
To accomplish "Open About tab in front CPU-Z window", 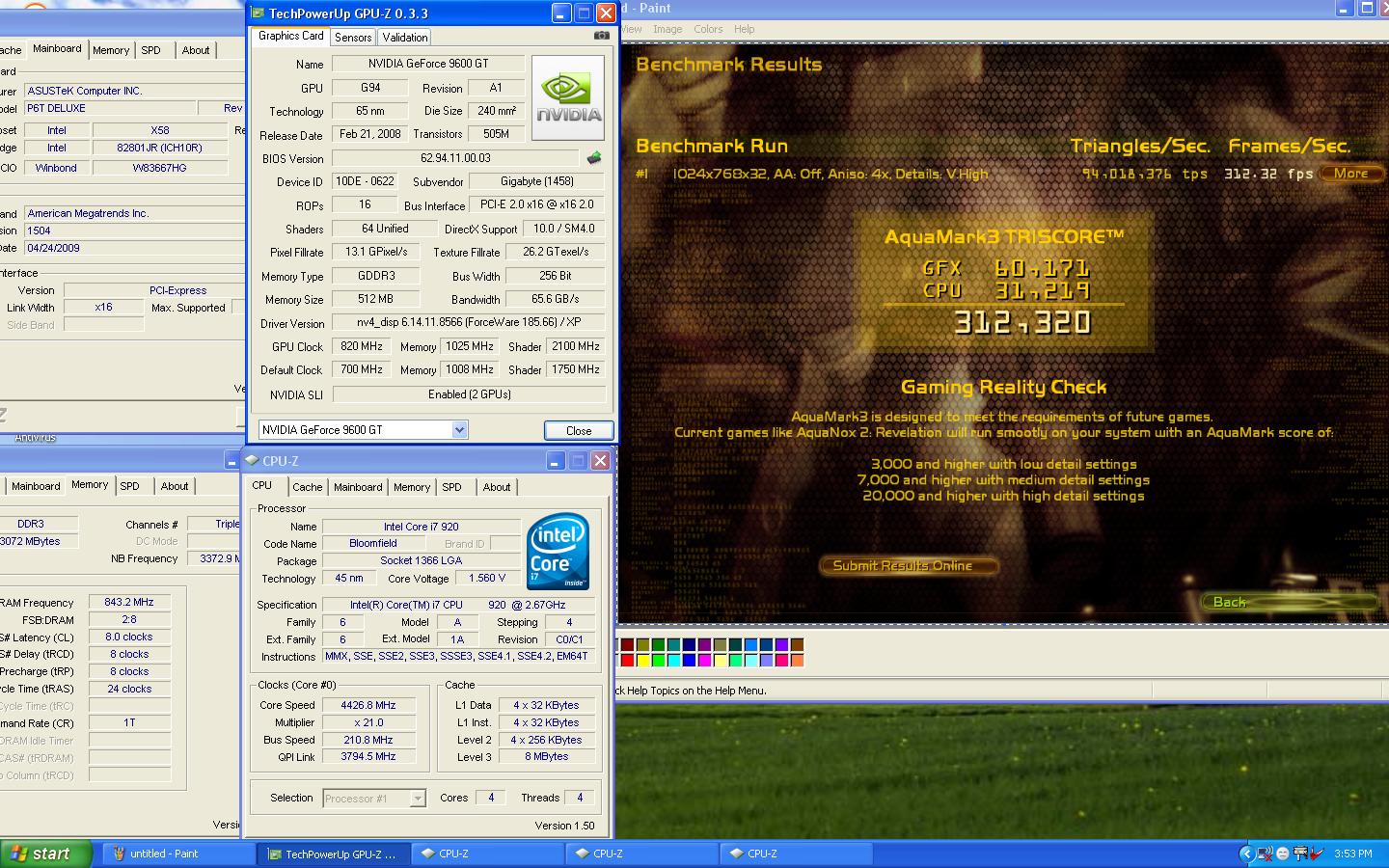I will [497, 487].
